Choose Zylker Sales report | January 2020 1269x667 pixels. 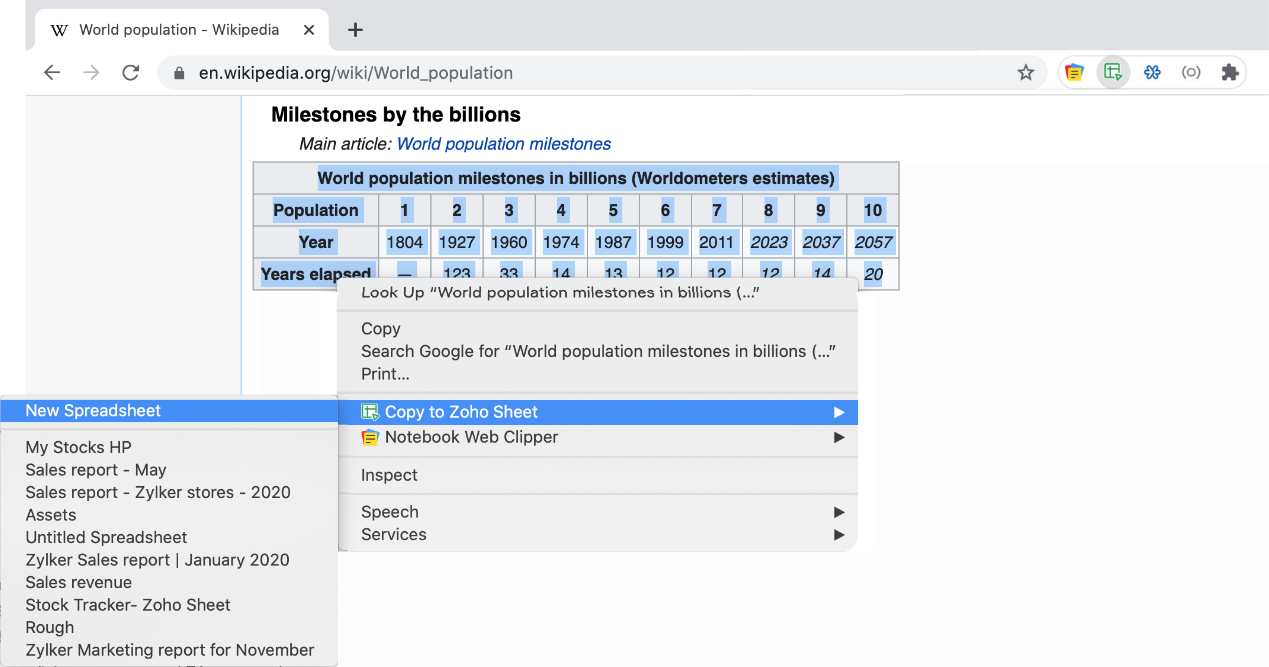point(169,560)
